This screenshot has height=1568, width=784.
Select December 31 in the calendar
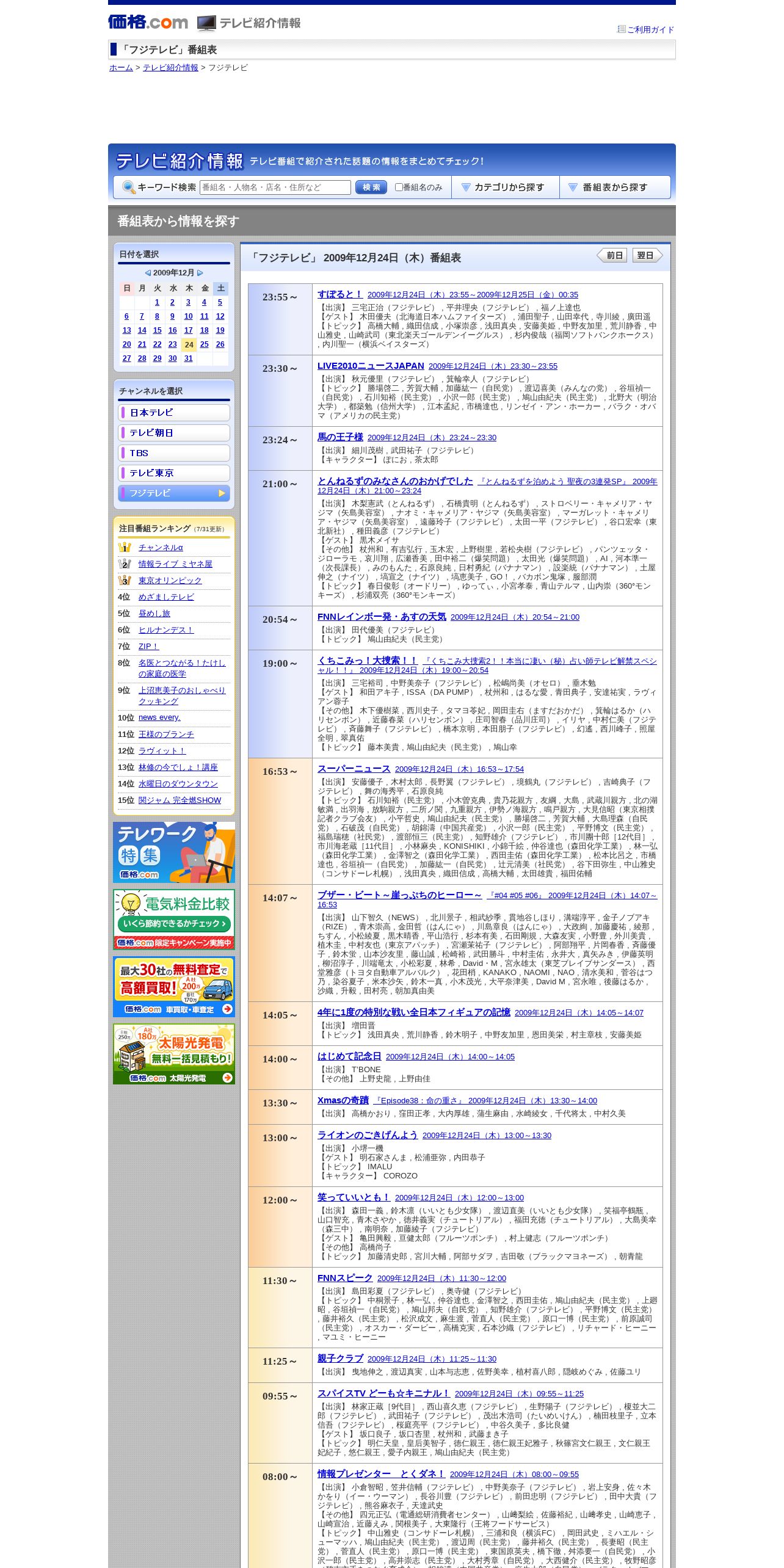coord(188,358)
